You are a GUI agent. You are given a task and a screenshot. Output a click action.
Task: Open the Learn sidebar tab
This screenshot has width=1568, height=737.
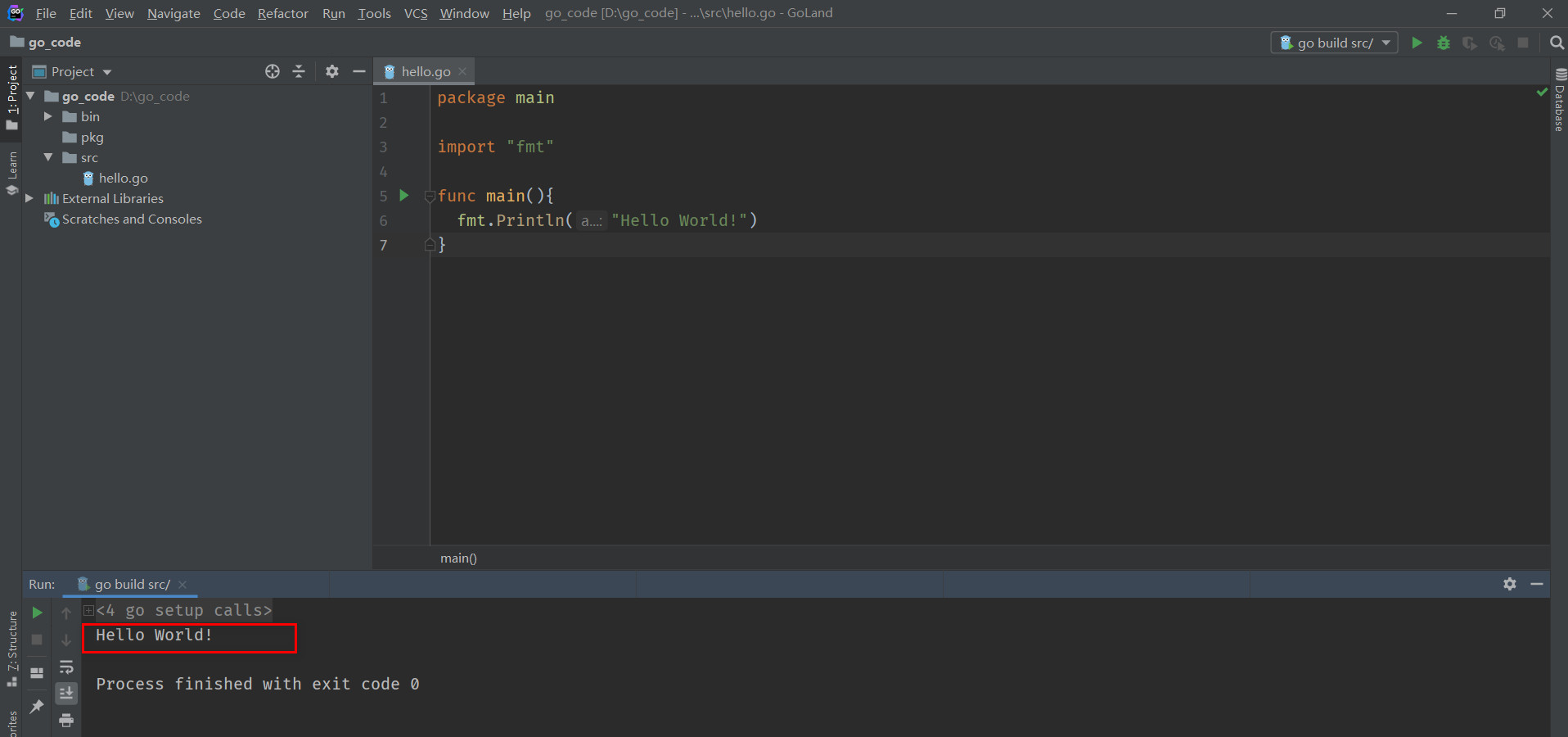11,173
